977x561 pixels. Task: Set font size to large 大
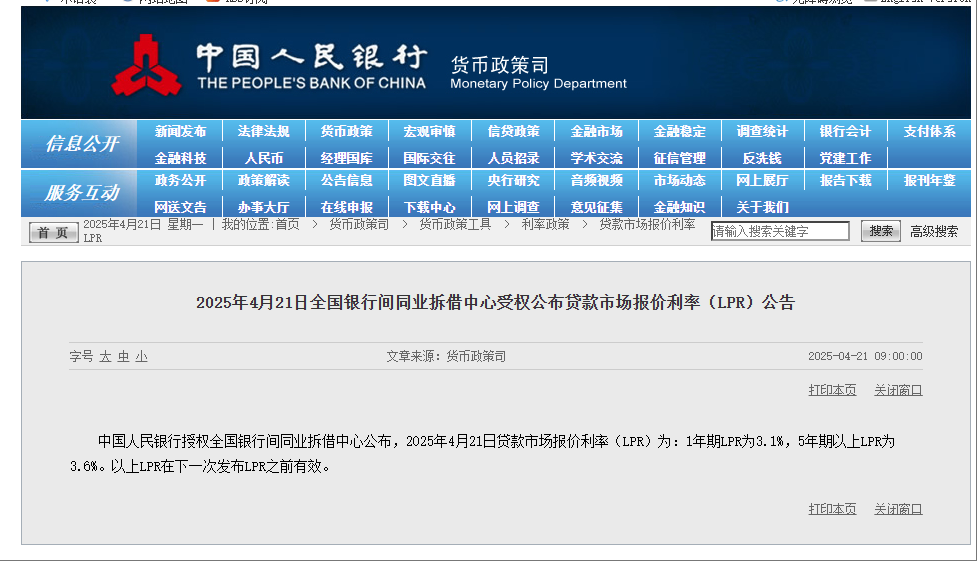point(105,357)
